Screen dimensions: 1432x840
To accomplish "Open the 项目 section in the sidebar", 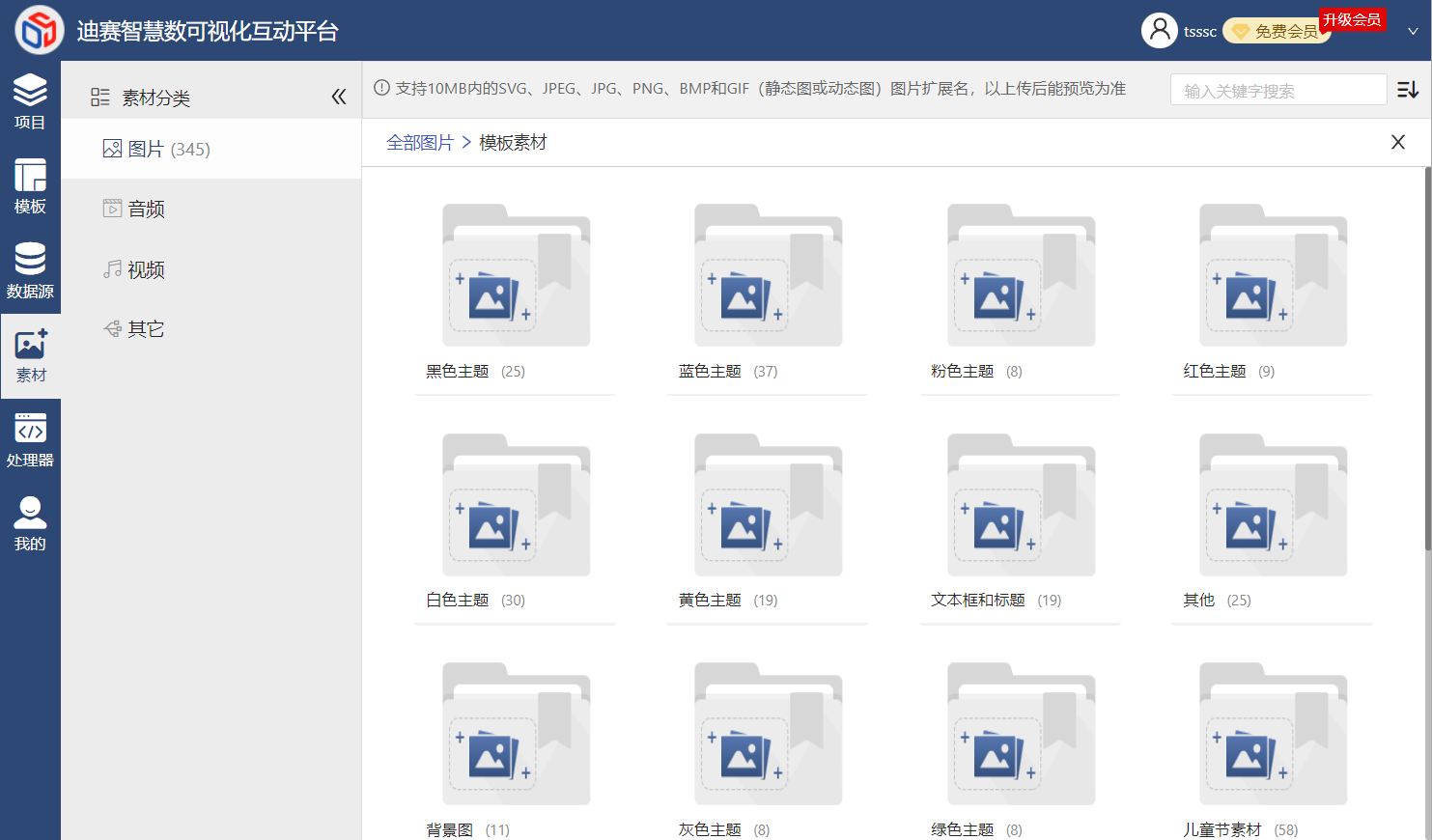I will (30, 102).
